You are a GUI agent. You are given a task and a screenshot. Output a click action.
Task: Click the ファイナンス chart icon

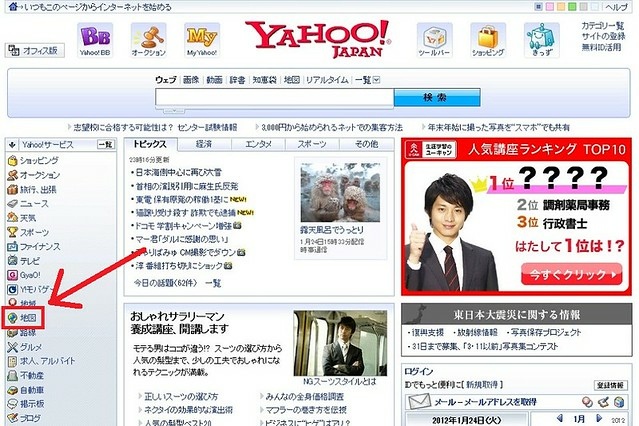click(13, 246)
